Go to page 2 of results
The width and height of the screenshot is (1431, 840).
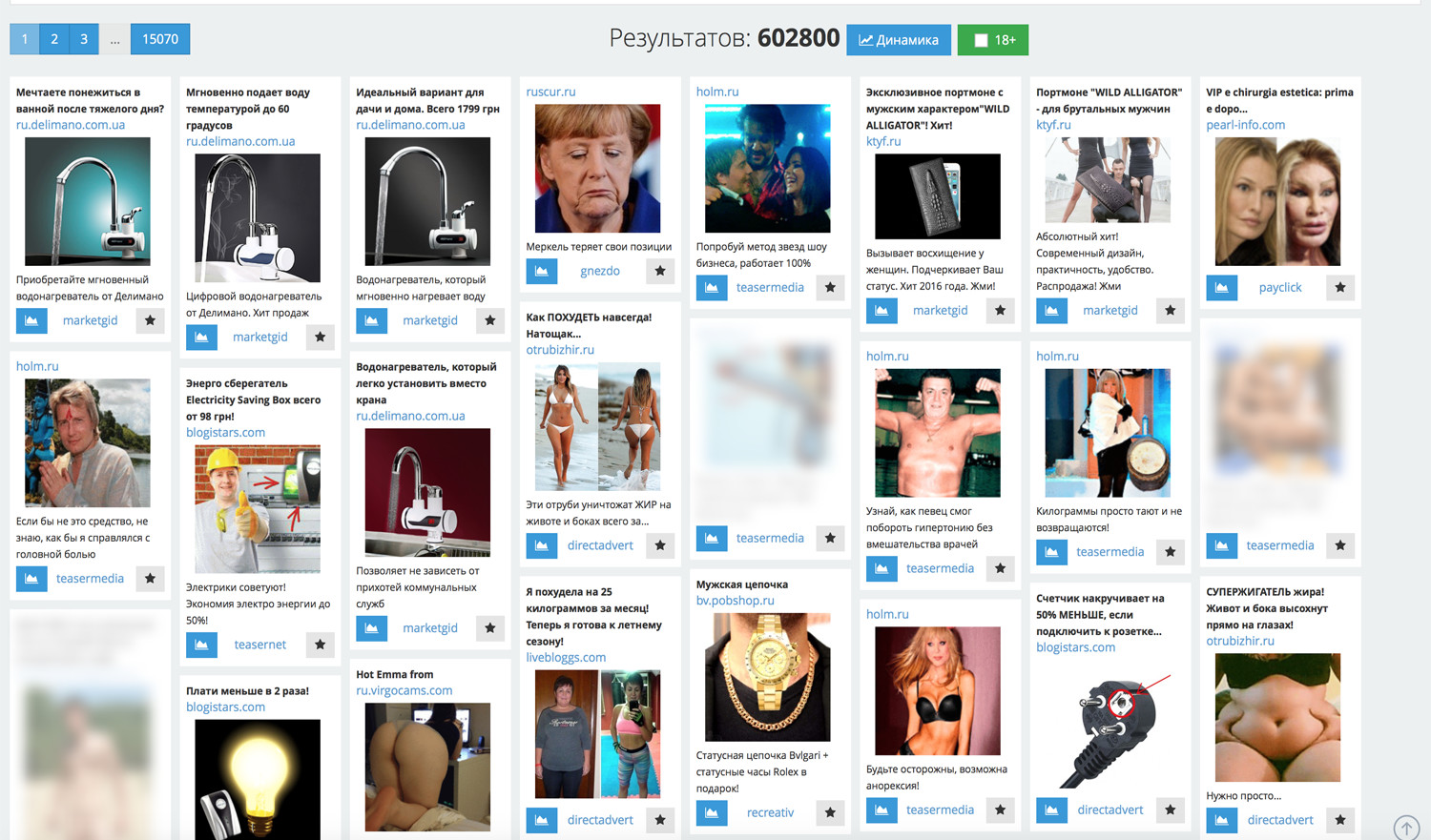(x=54, y=39)
